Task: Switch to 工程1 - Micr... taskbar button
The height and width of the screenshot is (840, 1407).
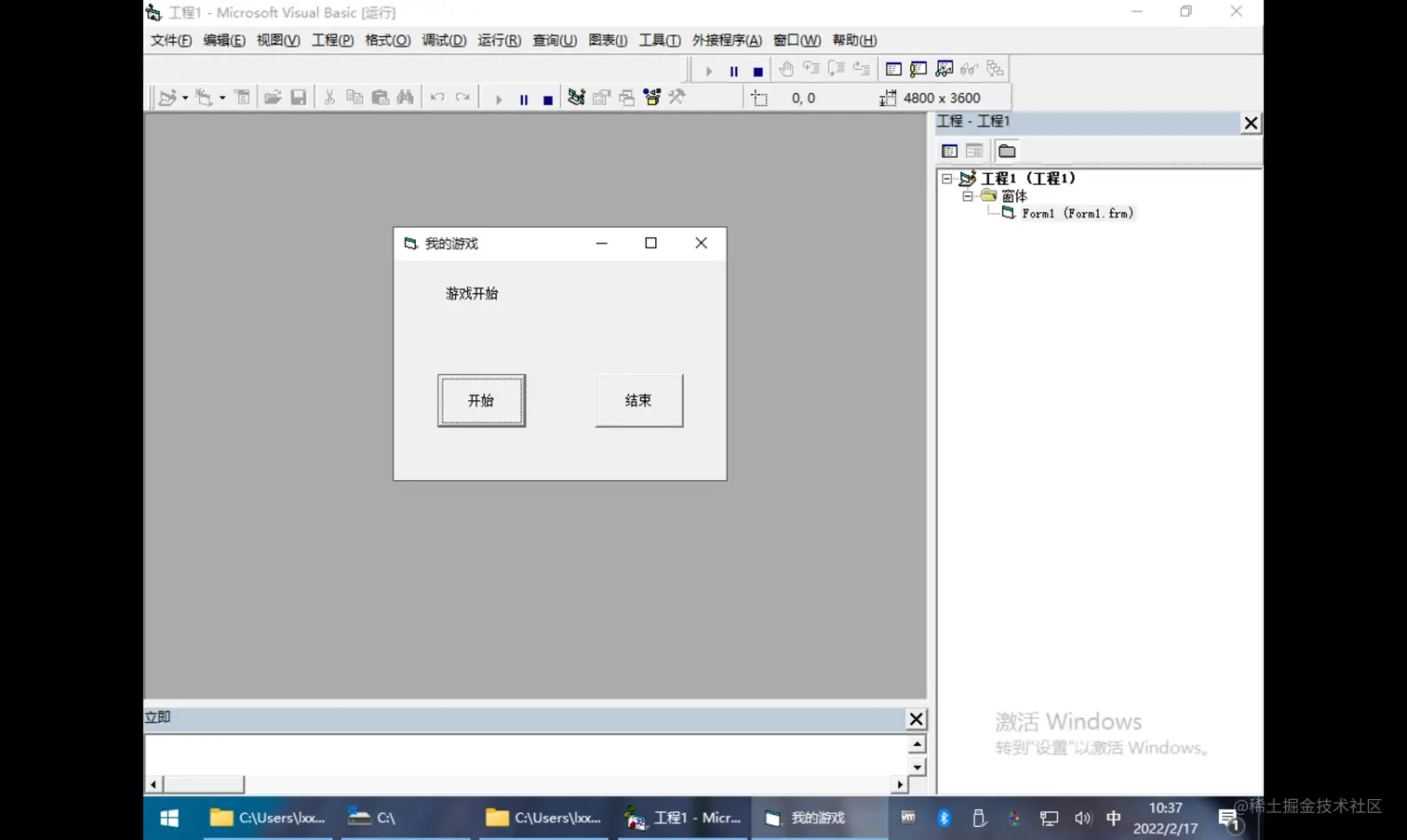Action: [x=683, y=818]
